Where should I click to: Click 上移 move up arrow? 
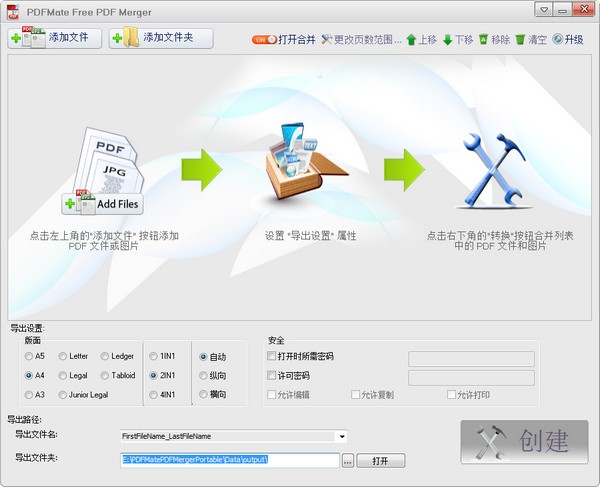pos(421,40)
